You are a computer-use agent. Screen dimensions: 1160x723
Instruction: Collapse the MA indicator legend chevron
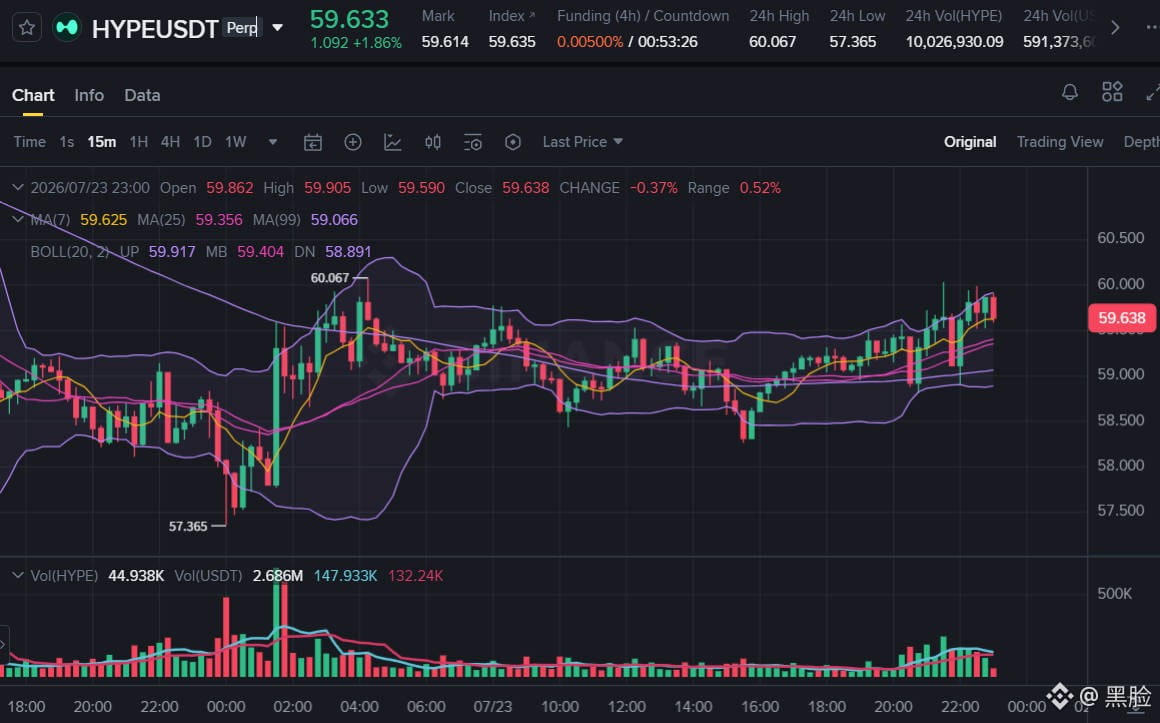click(18, 220)
